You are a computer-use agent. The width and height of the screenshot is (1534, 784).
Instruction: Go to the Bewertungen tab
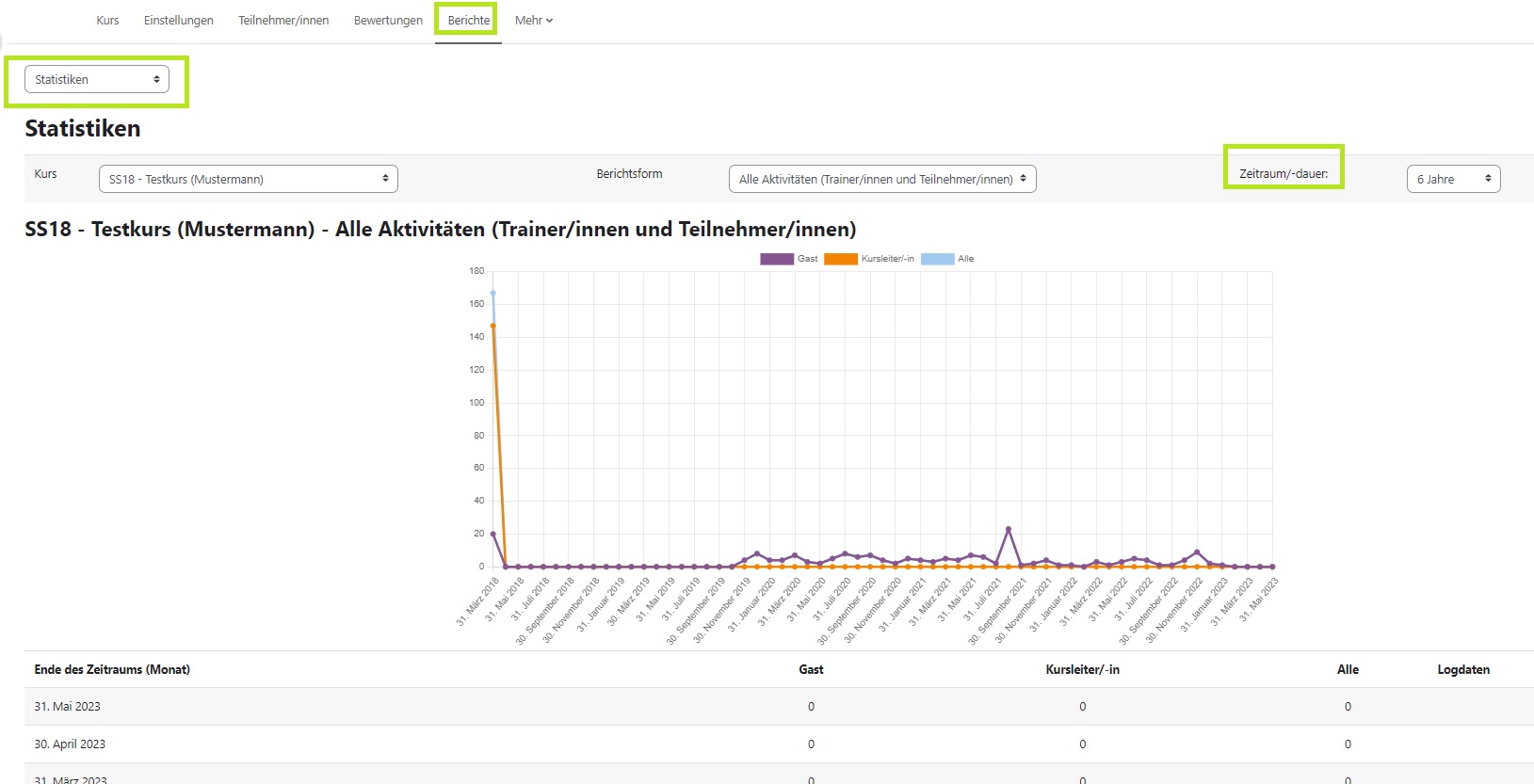(388, 20)
